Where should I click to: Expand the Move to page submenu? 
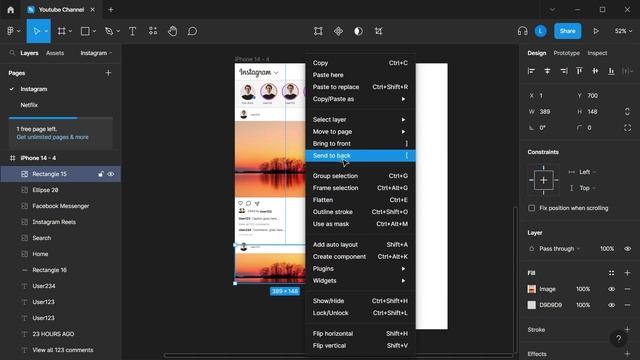(360, 131)
